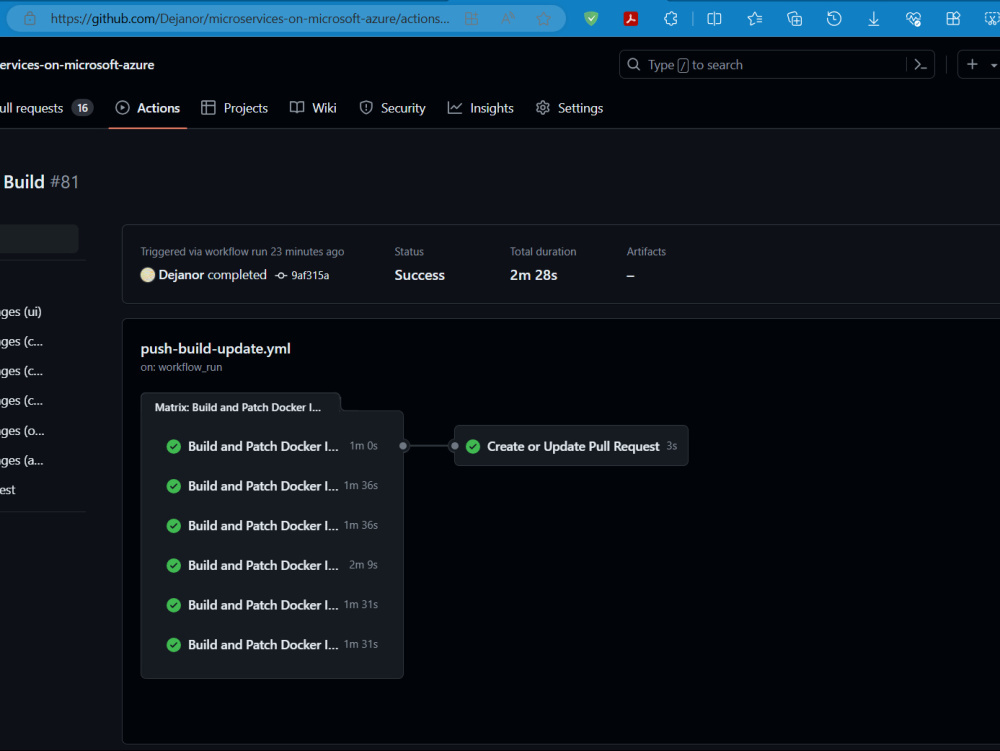Open the Settings tab
The width and height of the screenshot is (1000, 751).
570,108
